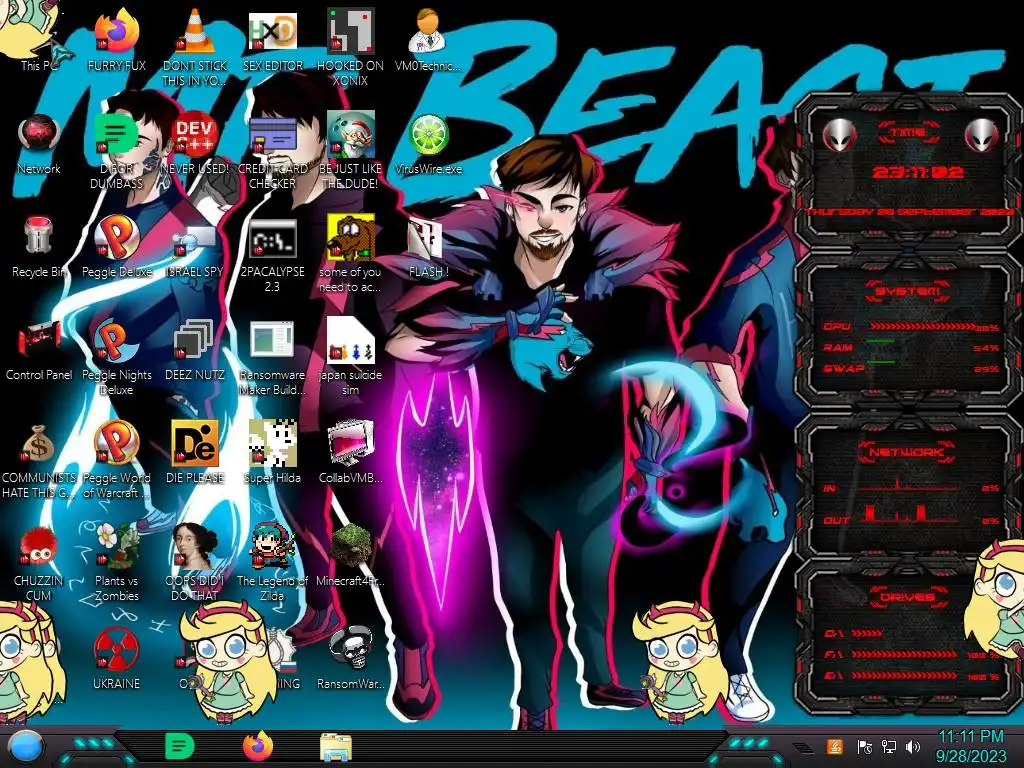The image size is (1024, 768).
Task: Click the TIME widget header
Action: [907, 133]
